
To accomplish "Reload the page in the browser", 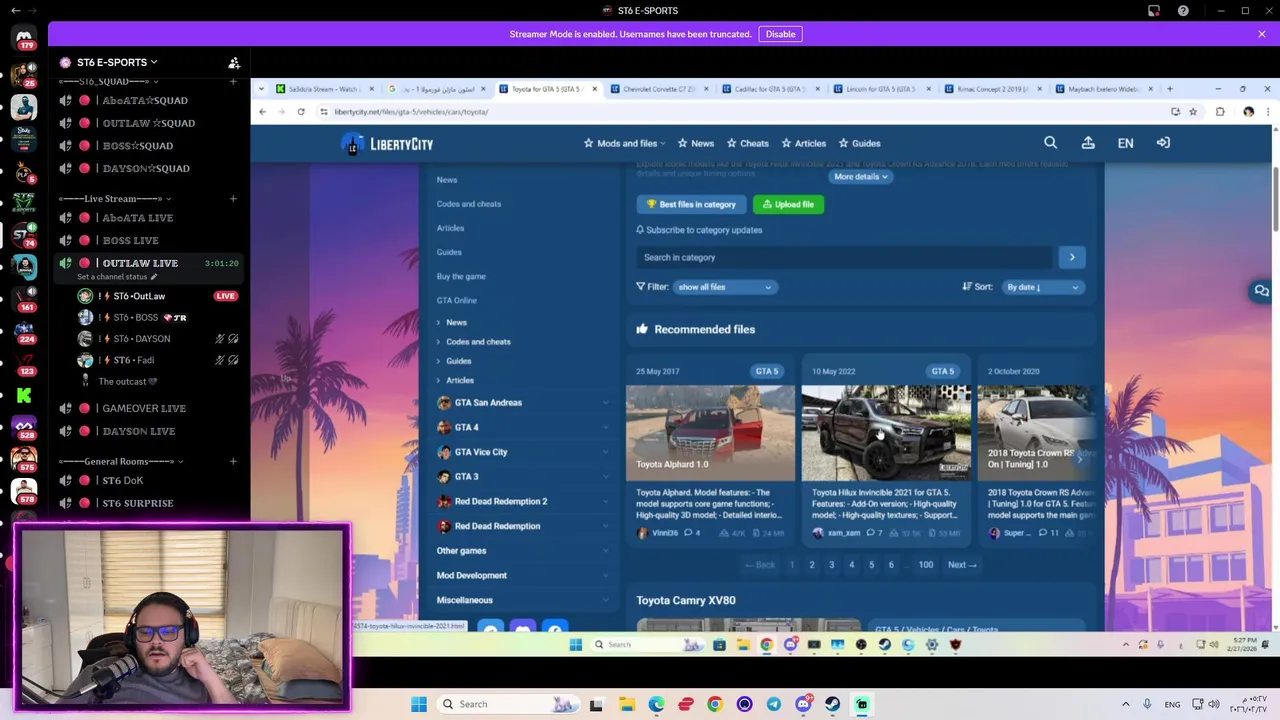I will coord(300,112).
